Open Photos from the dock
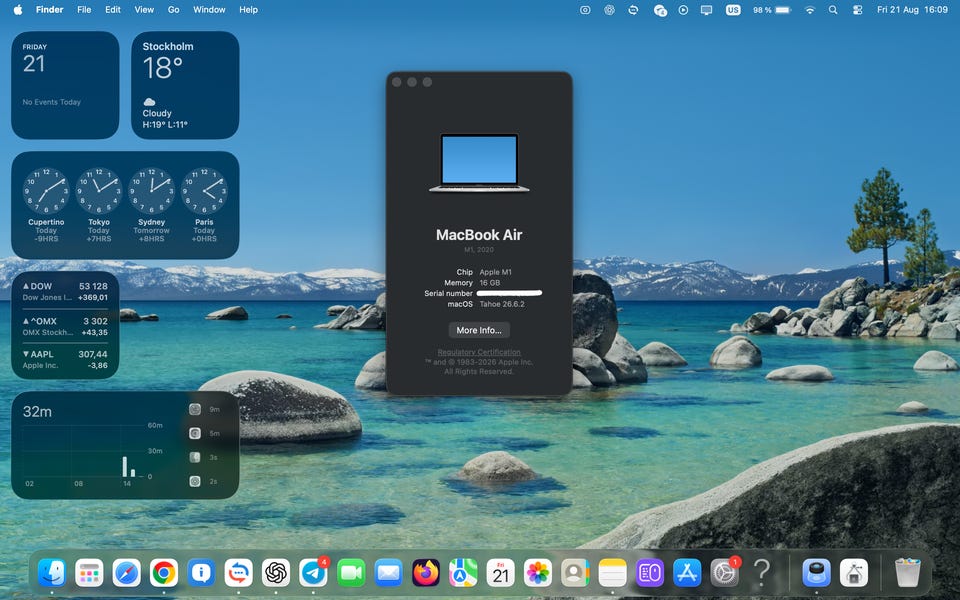This screenshot has width=960, height=600. pyautogui.click(x=538, y=573)
